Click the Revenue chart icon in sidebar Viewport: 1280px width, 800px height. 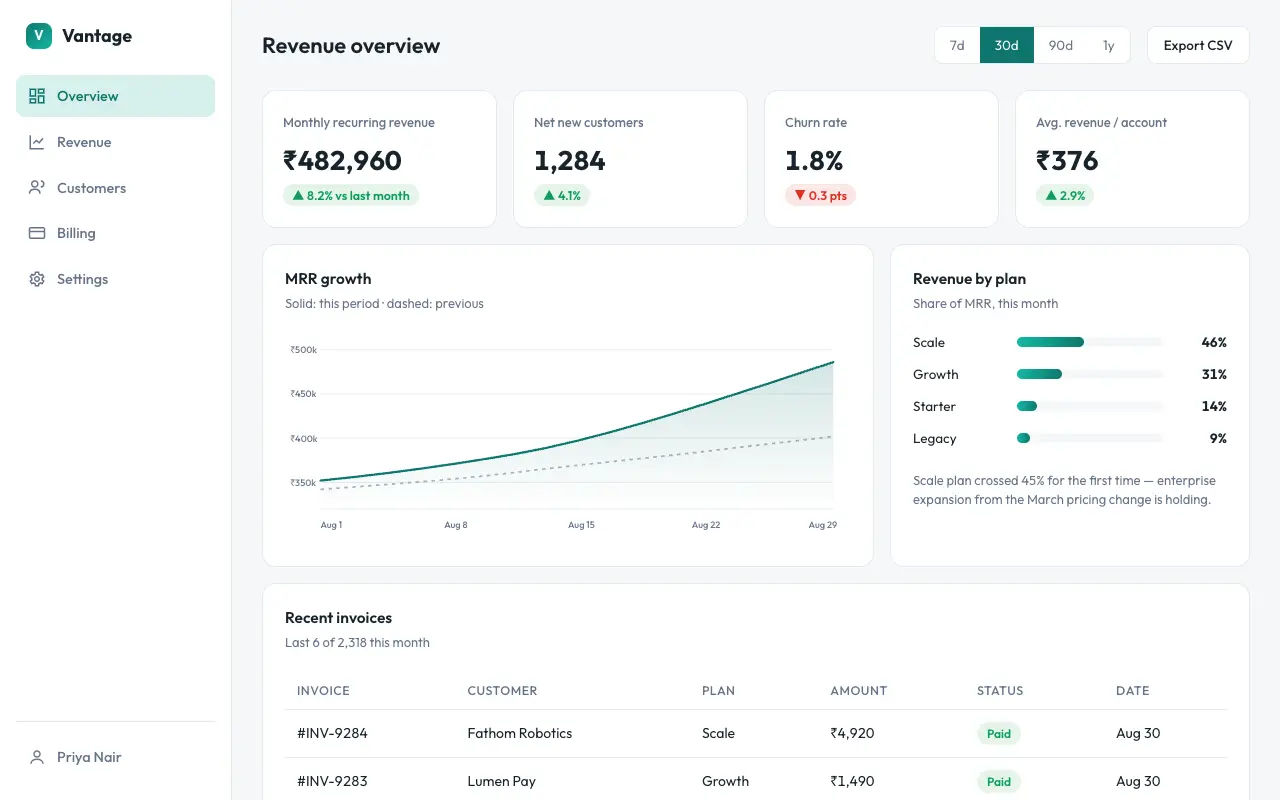[x=37, y=142]
